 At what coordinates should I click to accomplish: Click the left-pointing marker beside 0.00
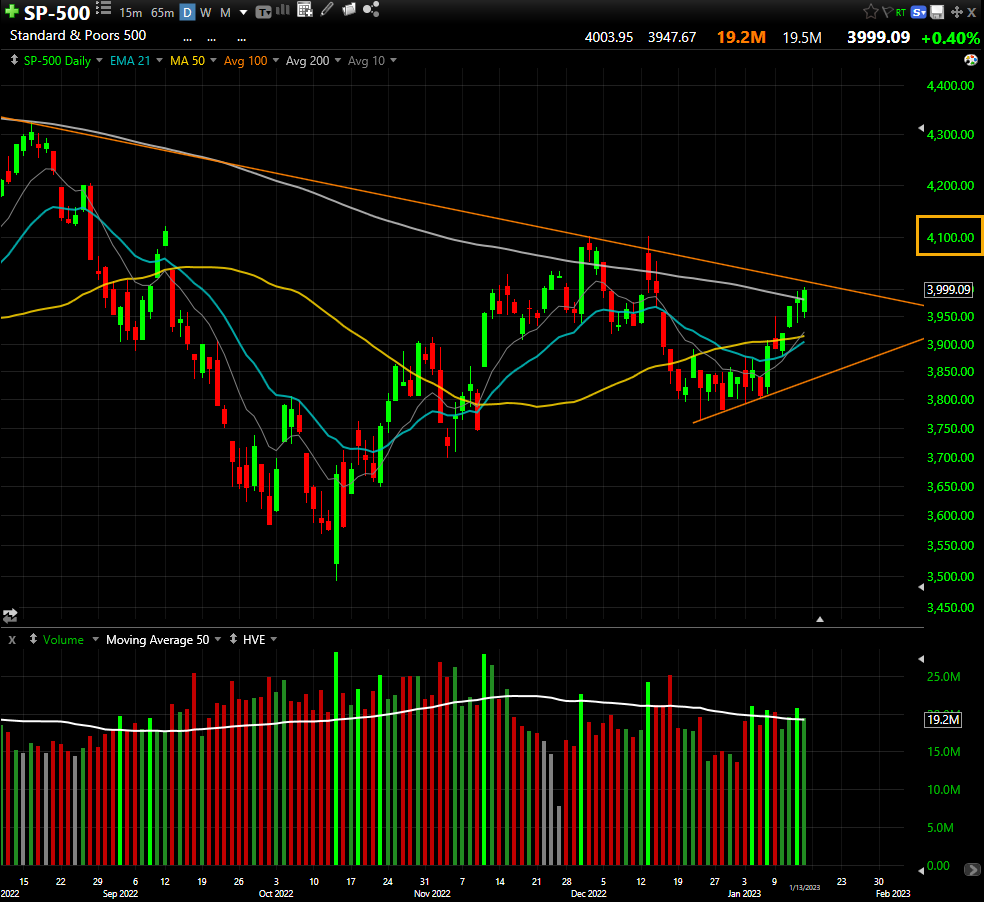(x=921, y=870)
